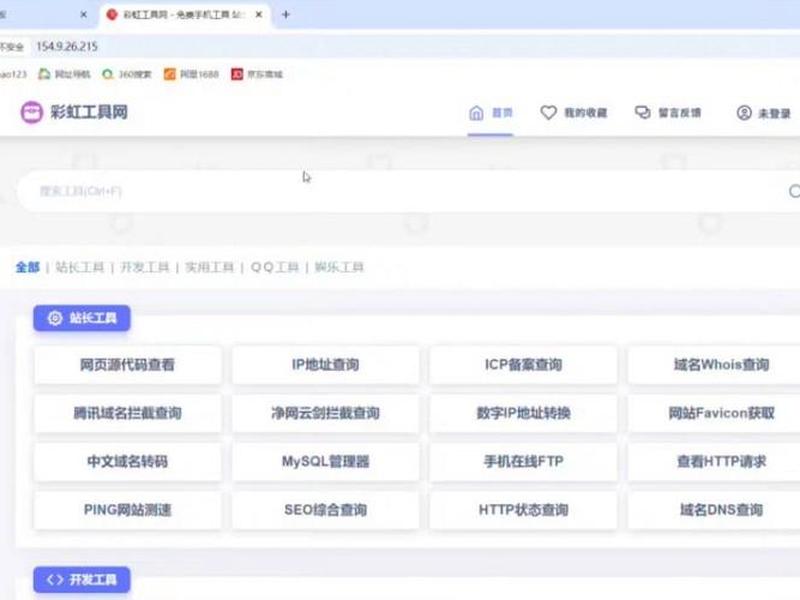
Task: Open the 域名Whois查询 tool
Action: point(714,365)
